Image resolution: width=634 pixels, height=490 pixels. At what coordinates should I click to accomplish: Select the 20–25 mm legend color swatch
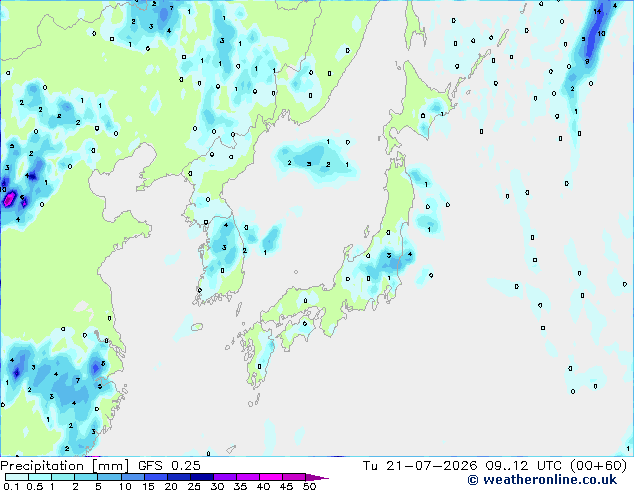178,477
